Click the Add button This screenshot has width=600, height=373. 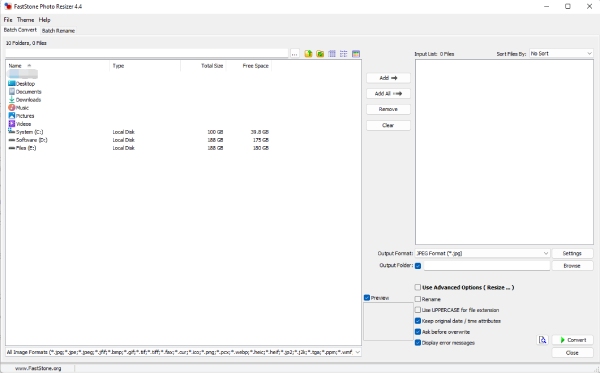pos(388,78)
